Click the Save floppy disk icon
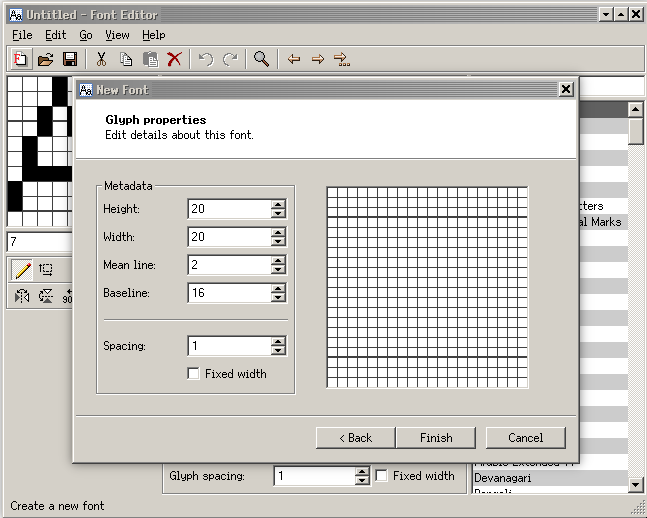This screenshot has width=647, height=518. [x=70, y=60]
